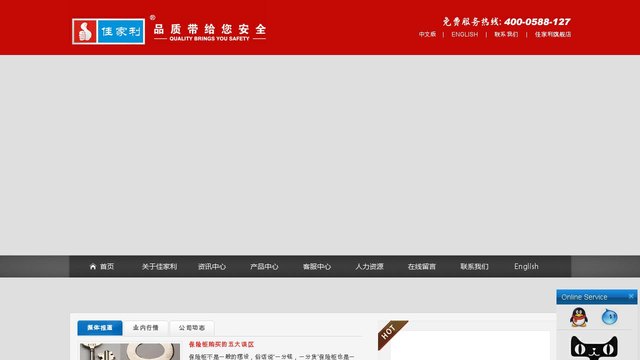Switch to the 公司动态 tab
The image size is (640, 360).
pos(192,328)
